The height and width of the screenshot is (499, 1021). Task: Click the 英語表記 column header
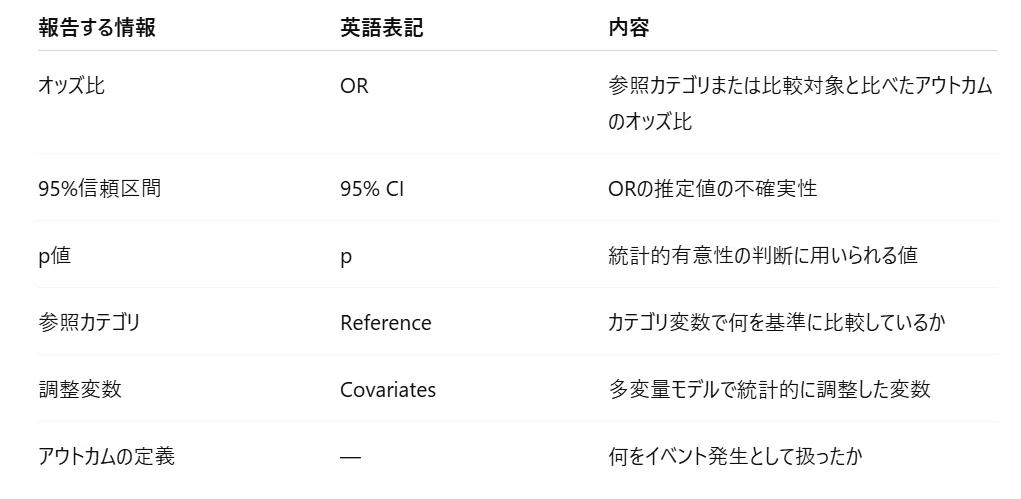pyautogui.click(x=382, y=28)
